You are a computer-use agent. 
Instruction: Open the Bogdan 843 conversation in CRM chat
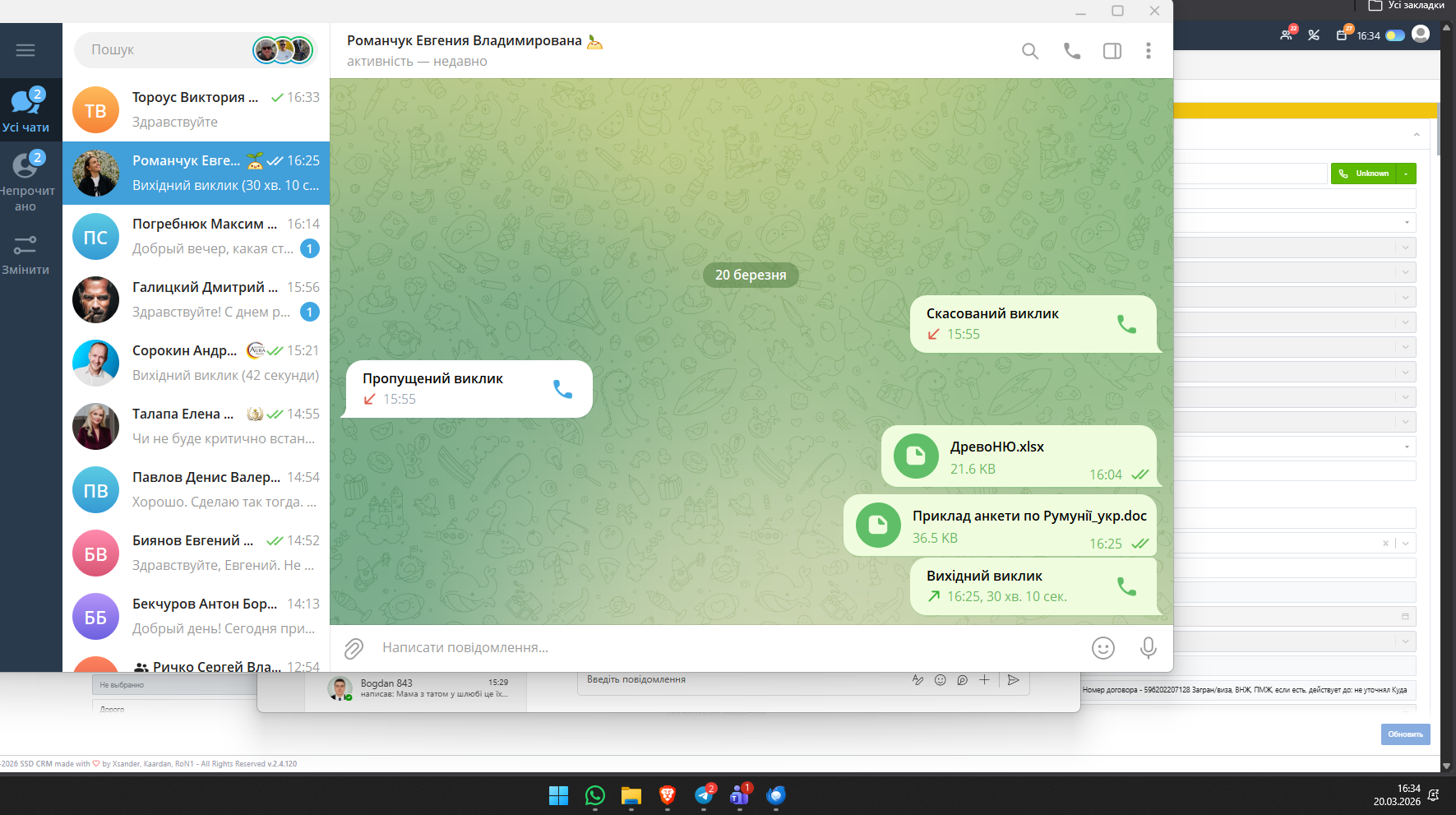(x=418, y=688)
